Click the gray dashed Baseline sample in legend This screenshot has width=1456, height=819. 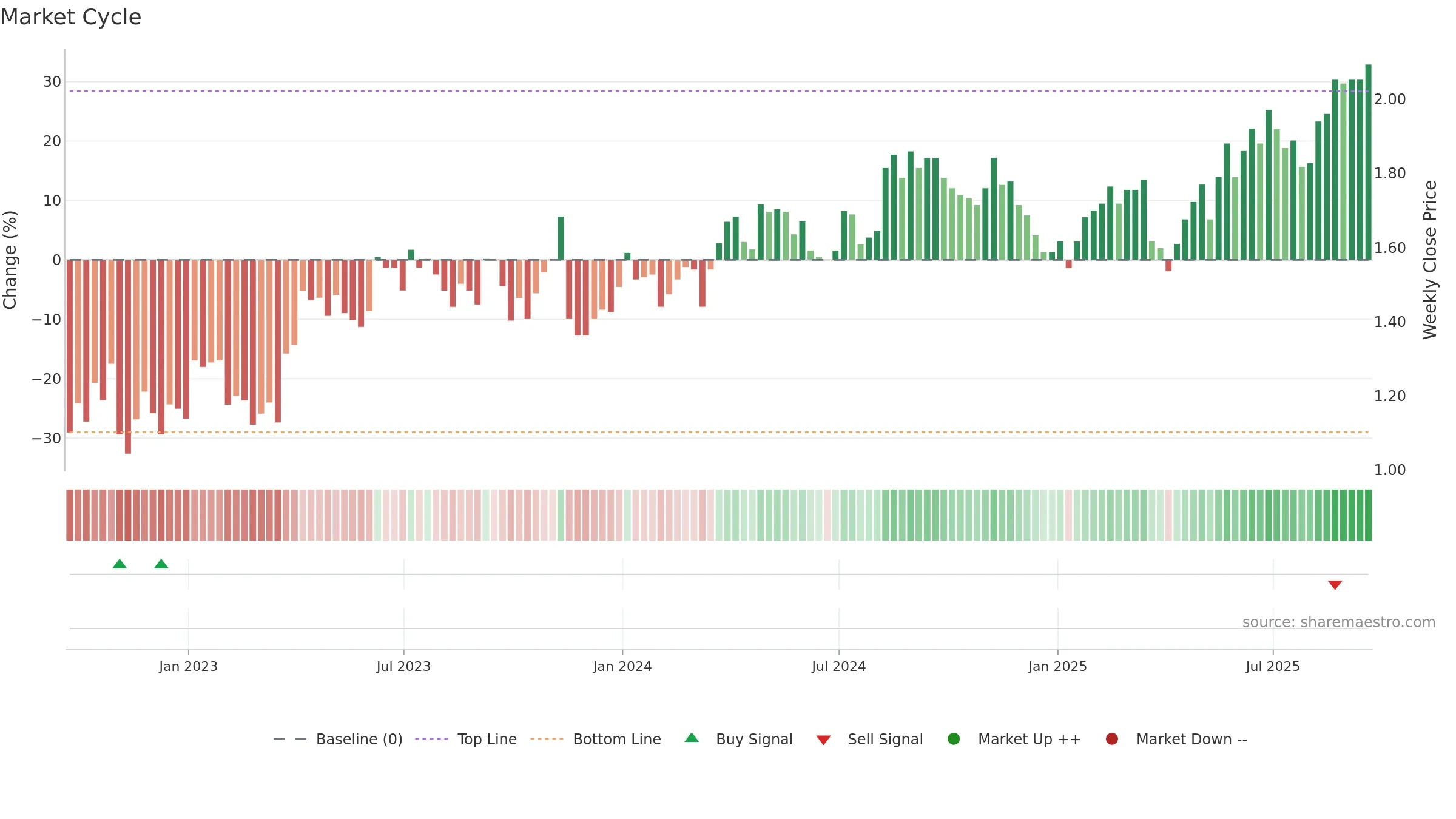[x=289, y=739]
